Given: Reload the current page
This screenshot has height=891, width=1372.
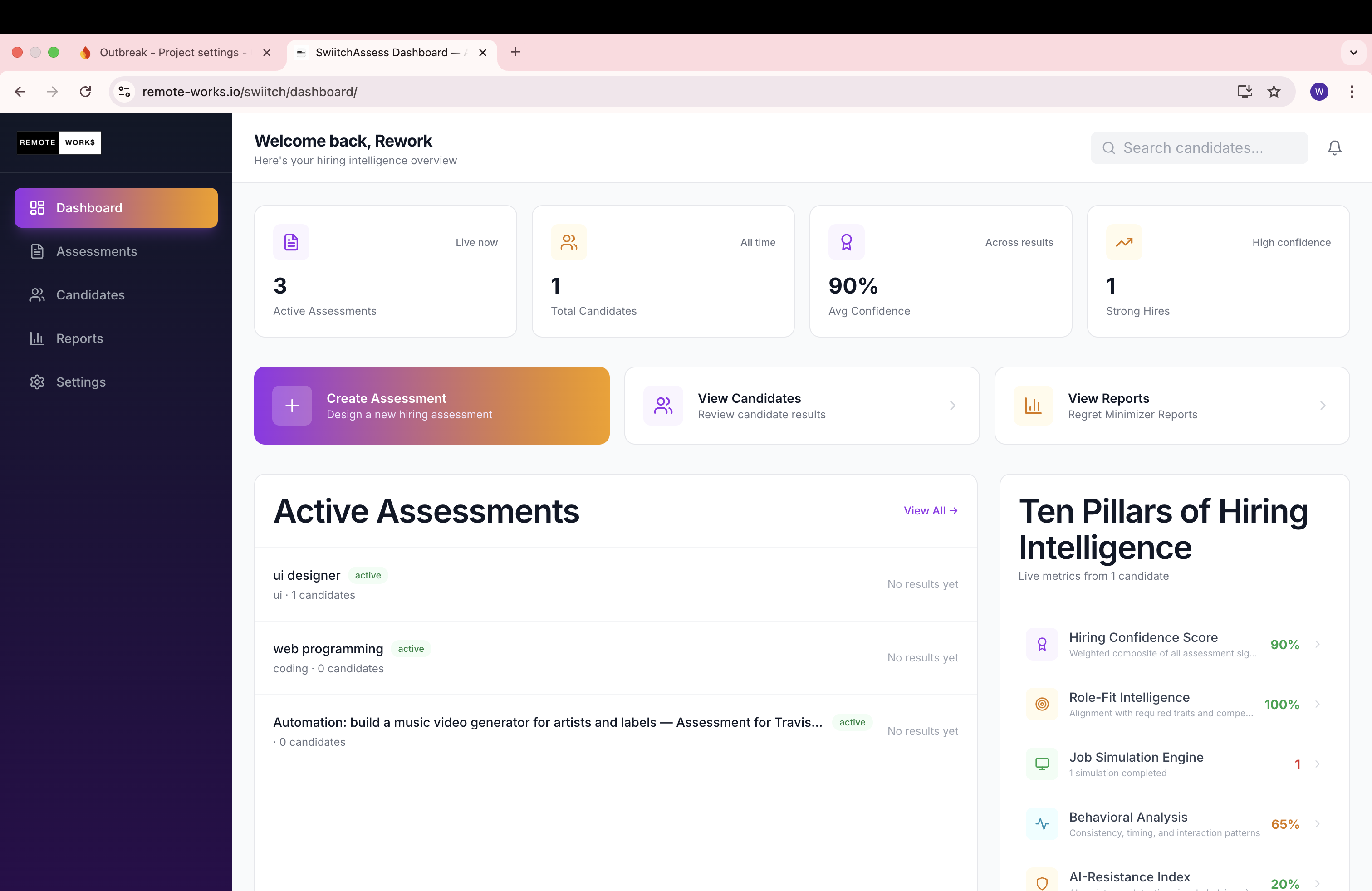Looking at the screenshot, I should 85,92.
